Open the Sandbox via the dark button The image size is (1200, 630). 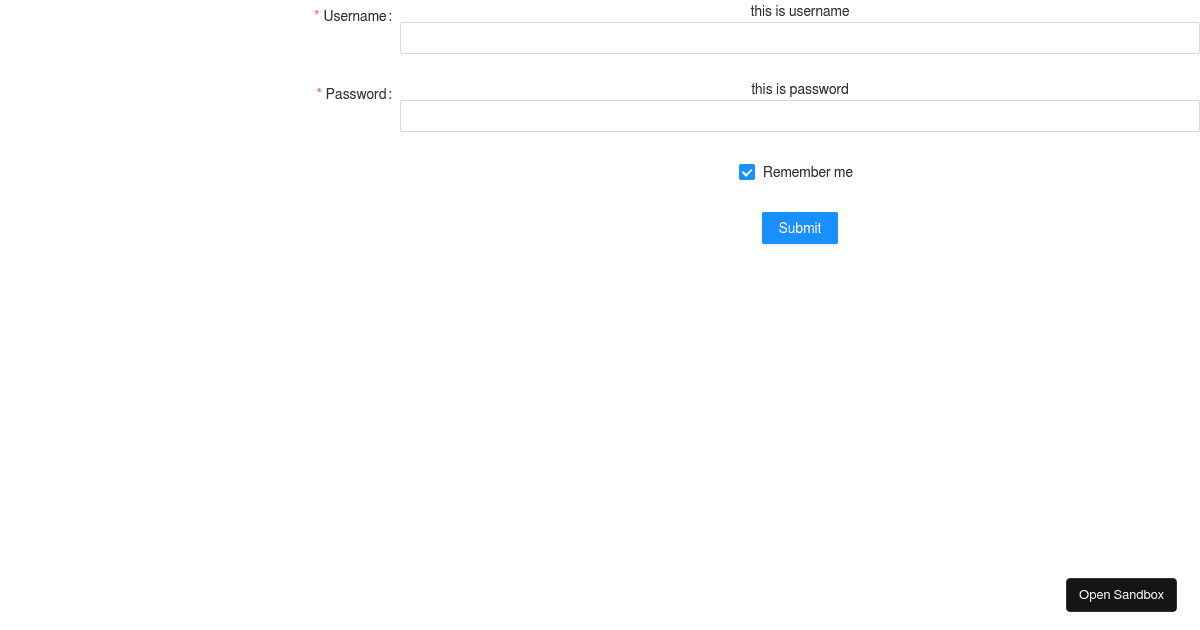[x=1121, y=594]
